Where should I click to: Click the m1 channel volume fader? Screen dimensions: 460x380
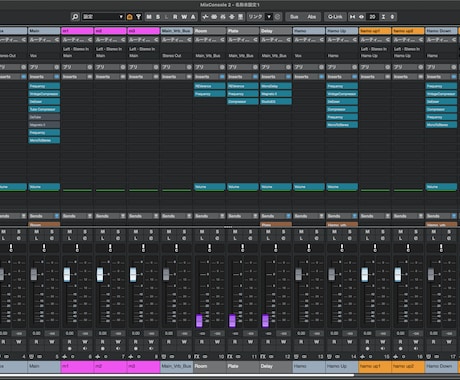67,274
